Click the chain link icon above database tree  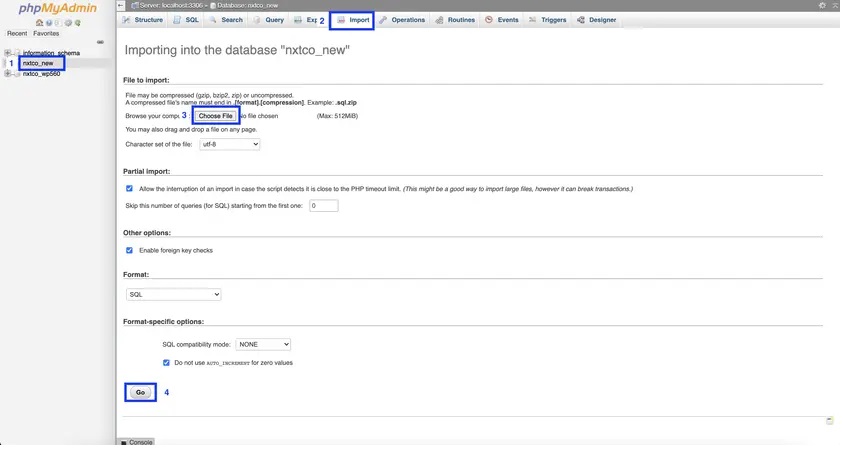pos(100,42)
